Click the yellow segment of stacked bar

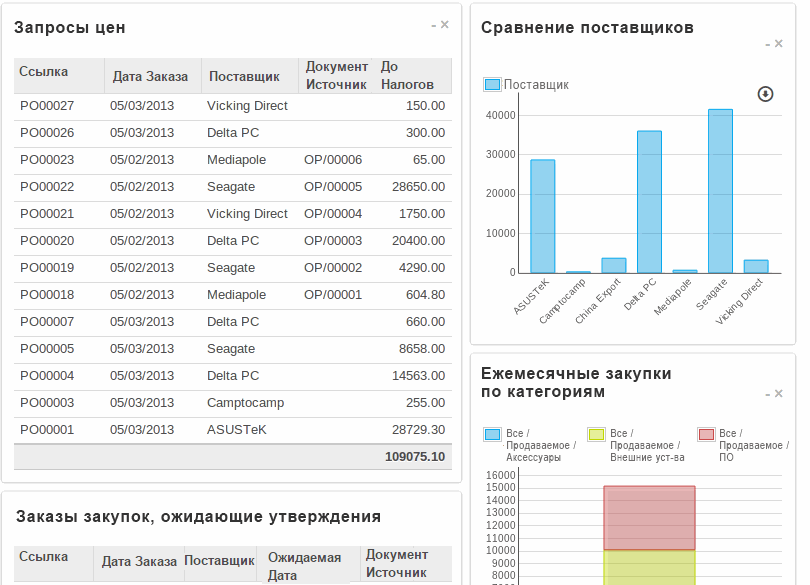coord(649,567)
